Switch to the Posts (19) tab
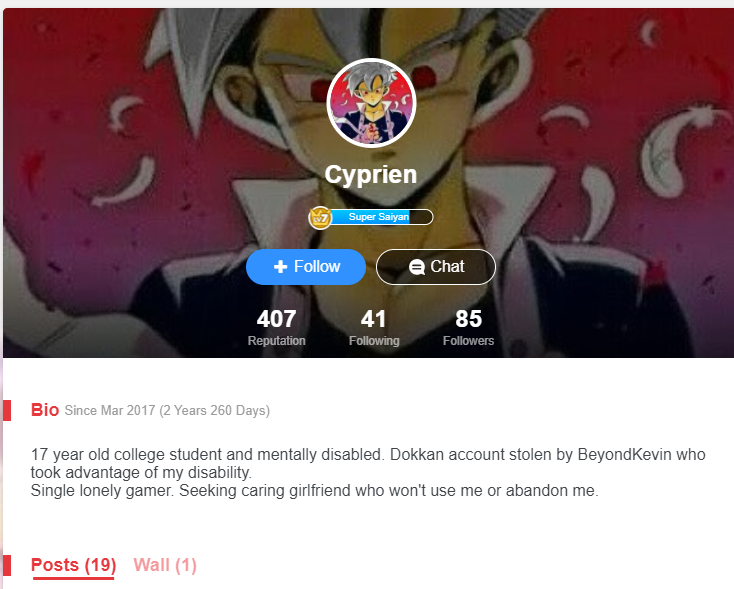The image size is (734, 589). pyautogui.click(x=73, y=566)
